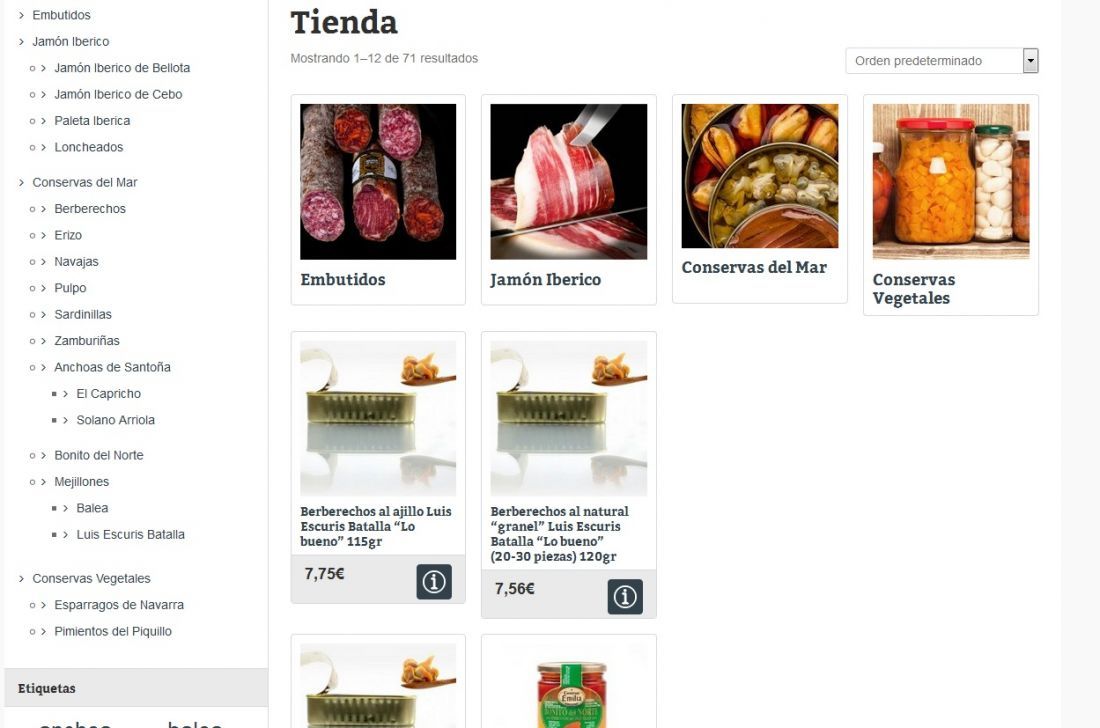Open Berberechos al ajillo product title
The width and height of the screenshot is (1100, 728).
[x=376, y=526]
